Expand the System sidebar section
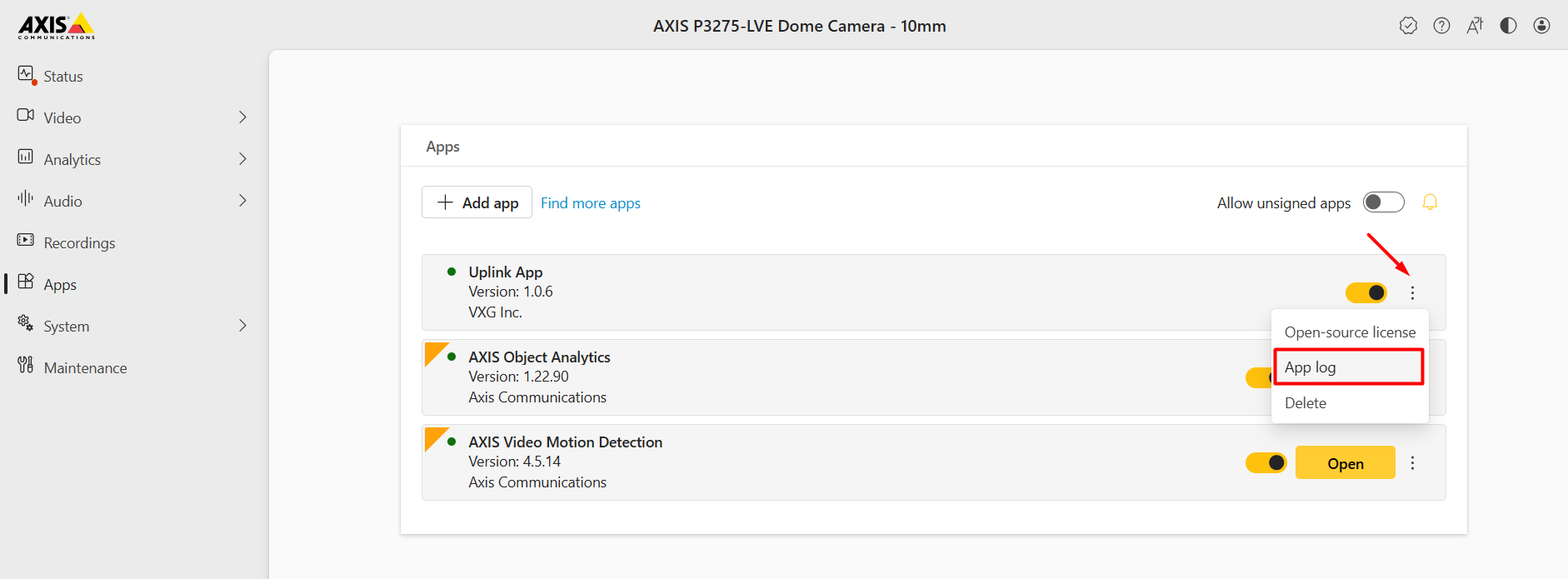This screenshot has width=1568, height=579. [x=242, y=326]
